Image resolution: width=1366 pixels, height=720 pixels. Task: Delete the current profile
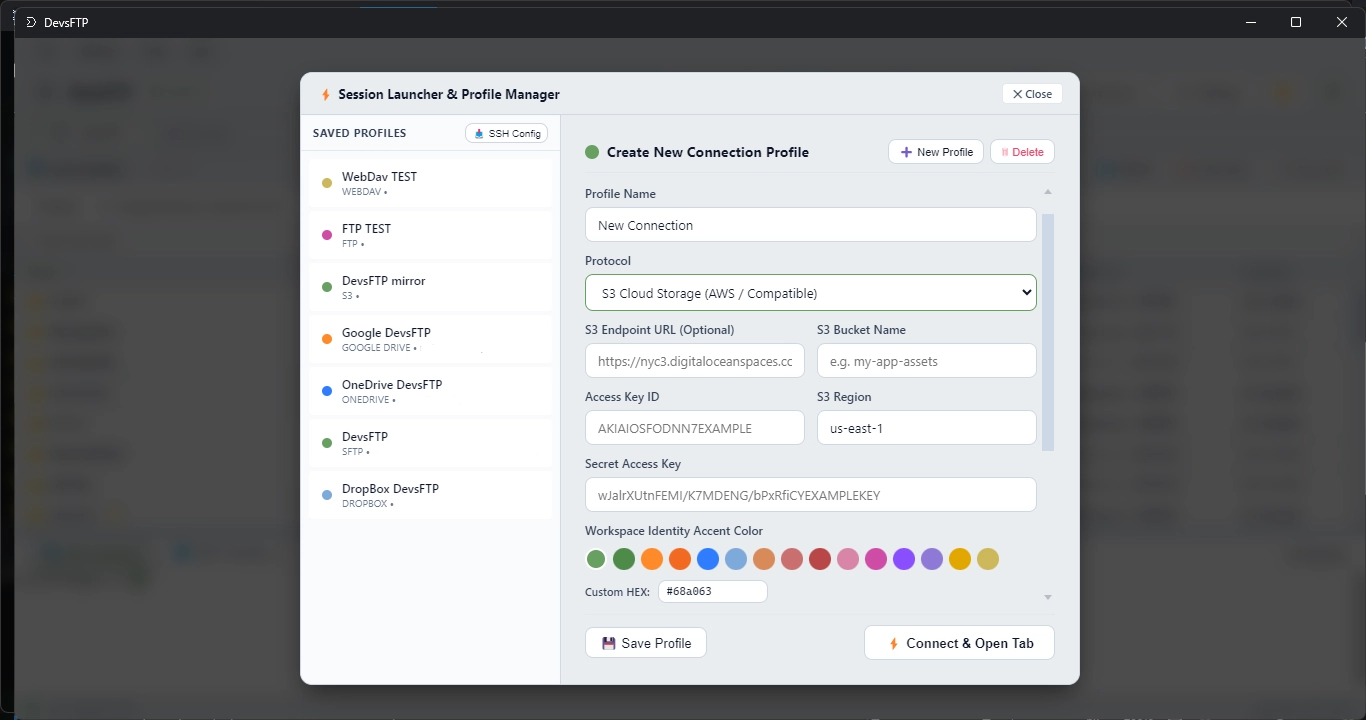click(1022, 152)
